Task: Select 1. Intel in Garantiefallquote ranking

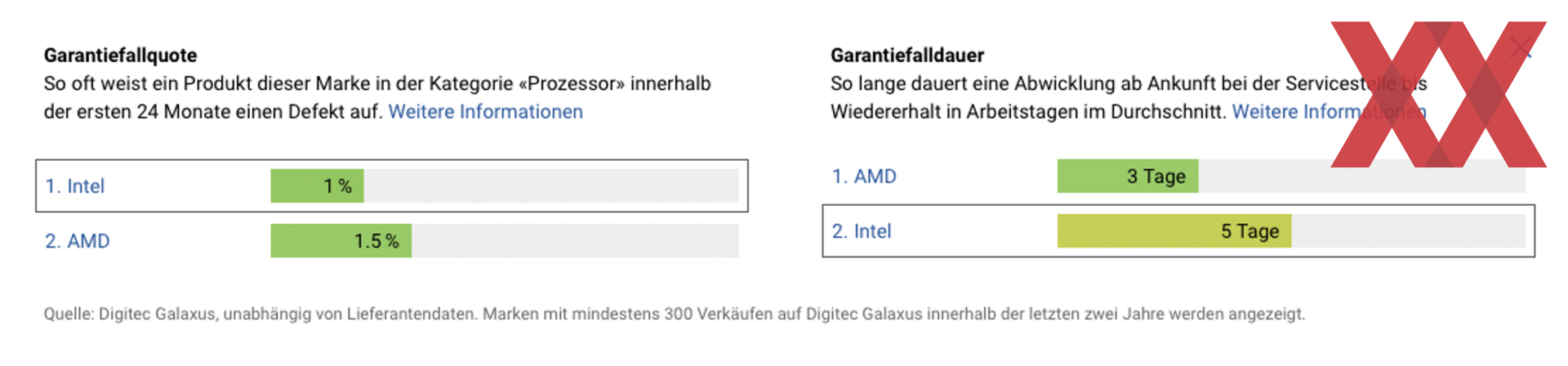Action: (75, 186)
